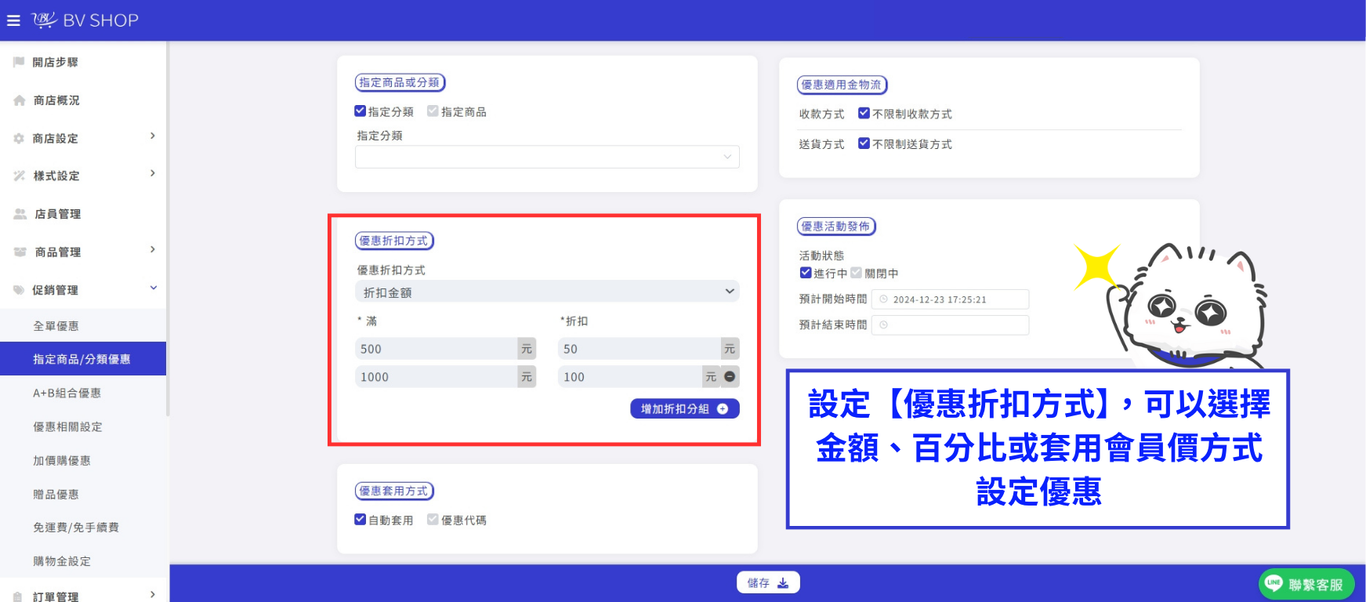The height and width of the screenshot is (602, 1366).
Task: Toggle the 不限制送貨方式 checkbox
Action: pyautogui.click(x=864, y=144)
